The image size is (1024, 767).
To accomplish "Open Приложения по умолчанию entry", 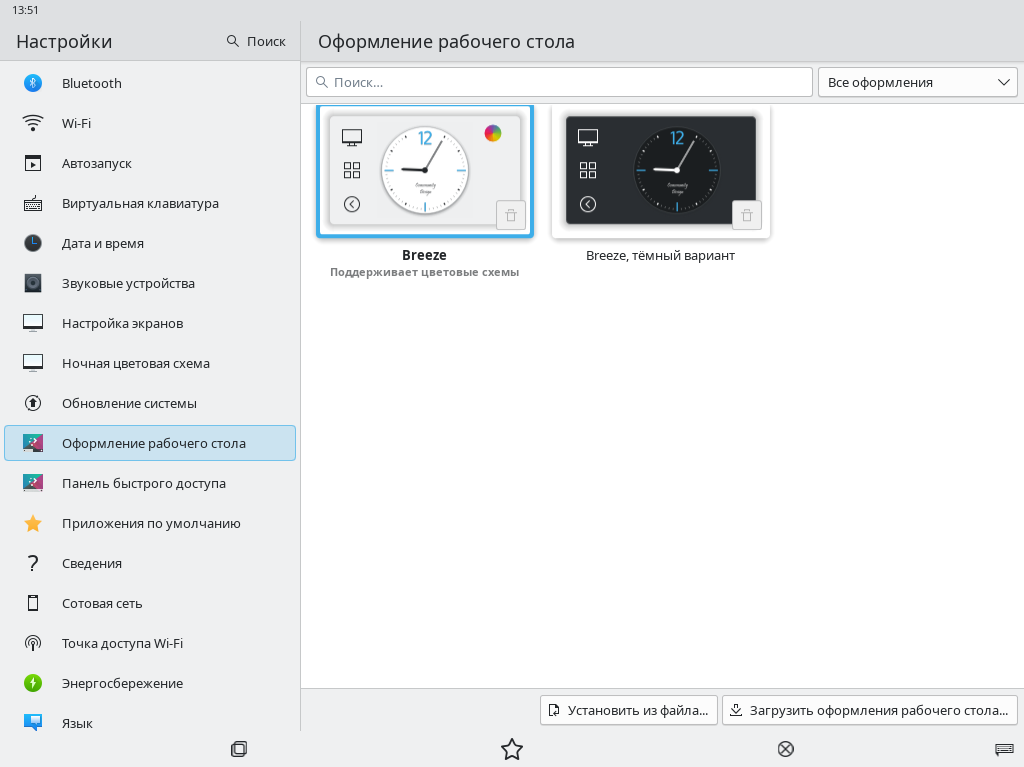I will point(150,523).
